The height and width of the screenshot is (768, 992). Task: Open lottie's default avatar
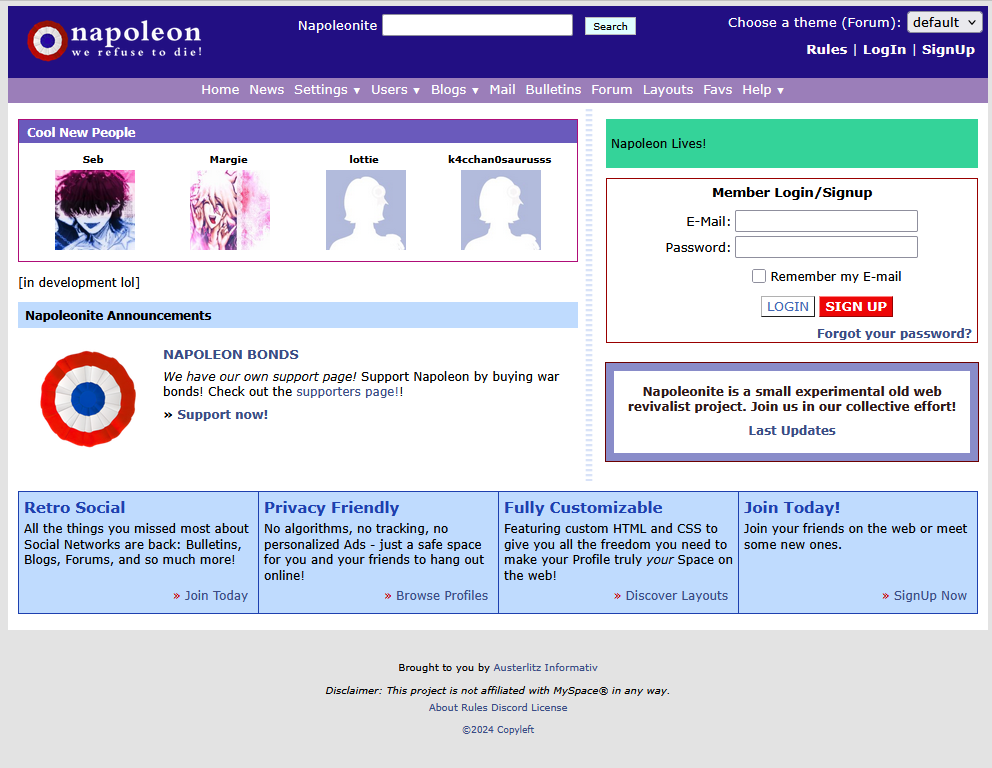pyautogui.click(x=366, y=209)
